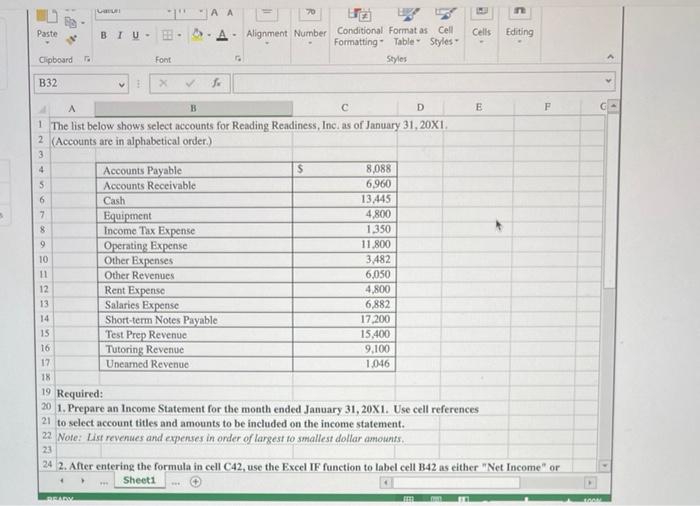
Task: Open Clipboard dialog launcher
Action: (x=87, y=59)
